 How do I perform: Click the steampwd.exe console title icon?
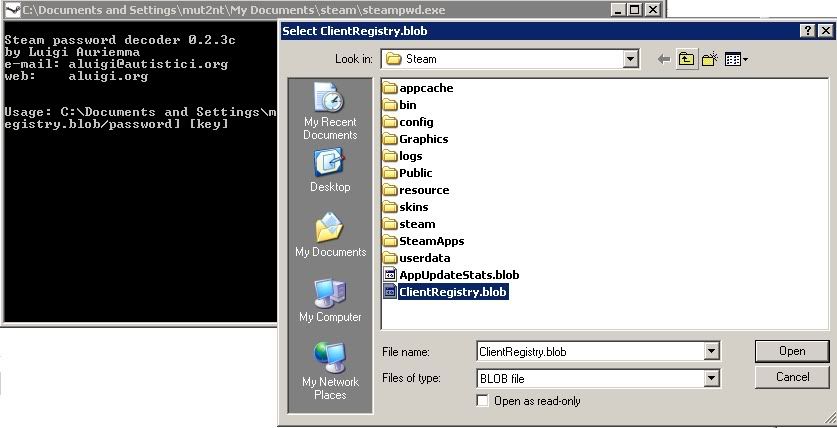click(x=13, y=10)
